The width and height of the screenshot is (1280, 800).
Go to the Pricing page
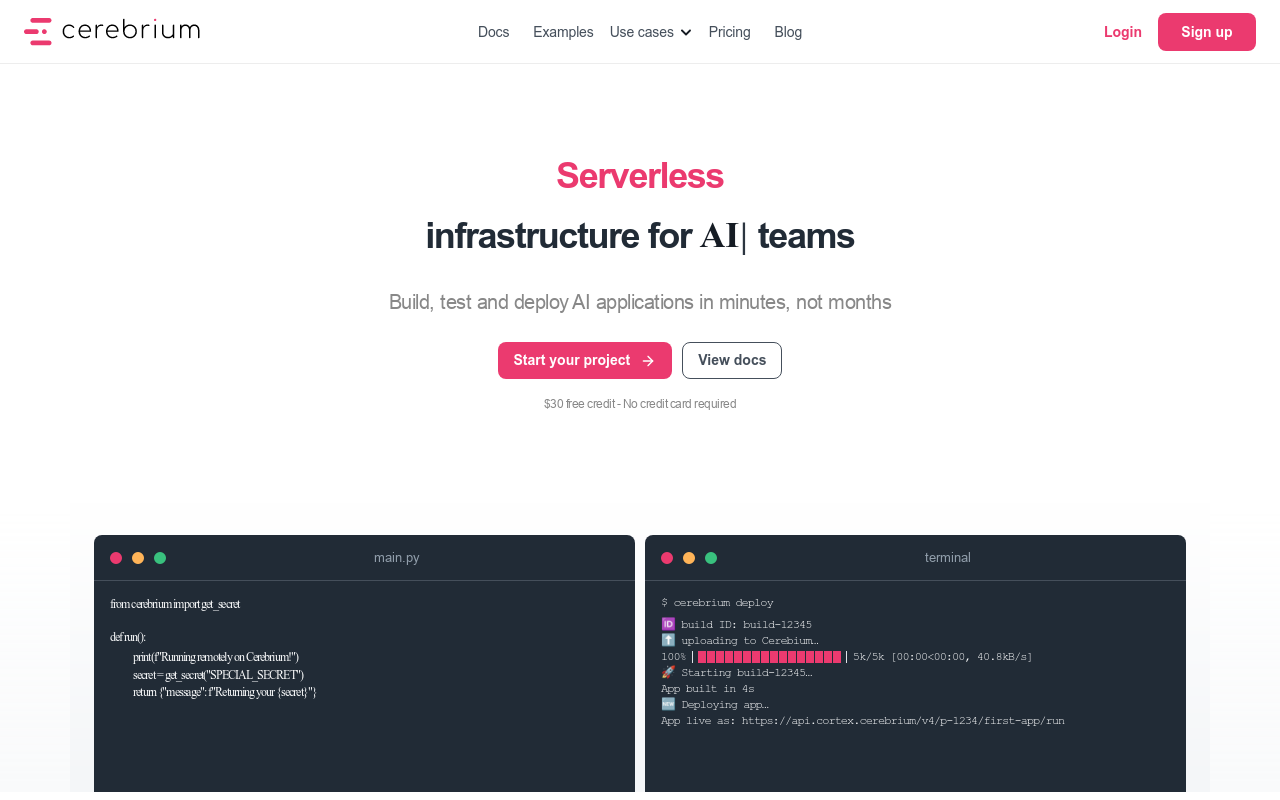(x=729, y=32)
